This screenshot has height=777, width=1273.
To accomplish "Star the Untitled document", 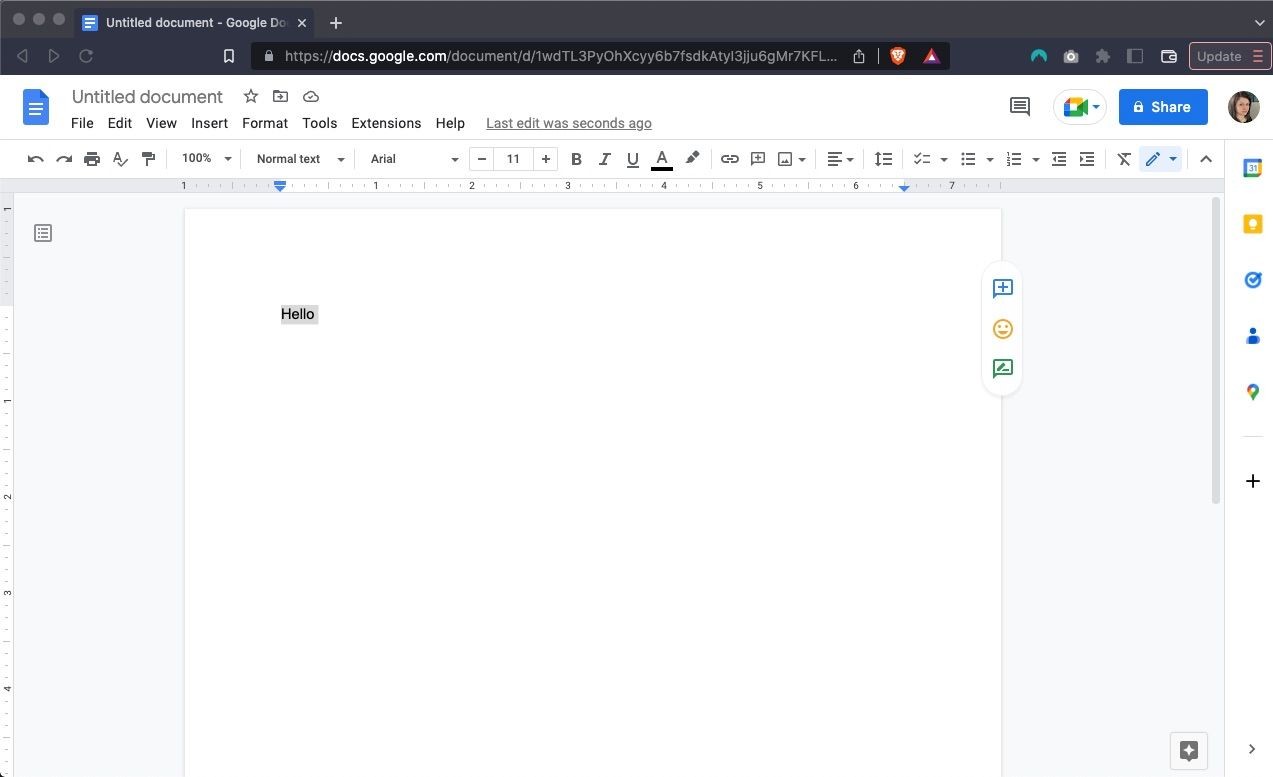I will [251, 96].
